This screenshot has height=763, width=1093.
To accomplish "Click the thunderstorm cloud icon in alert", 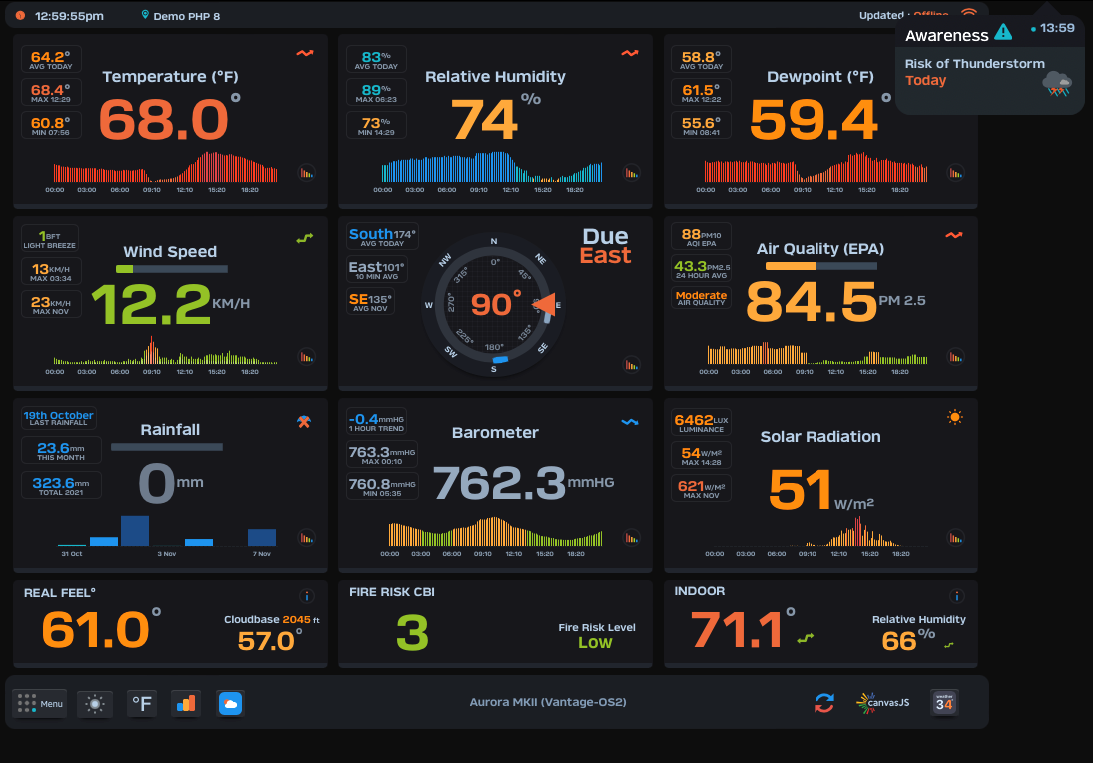I will click(1057, 84).
